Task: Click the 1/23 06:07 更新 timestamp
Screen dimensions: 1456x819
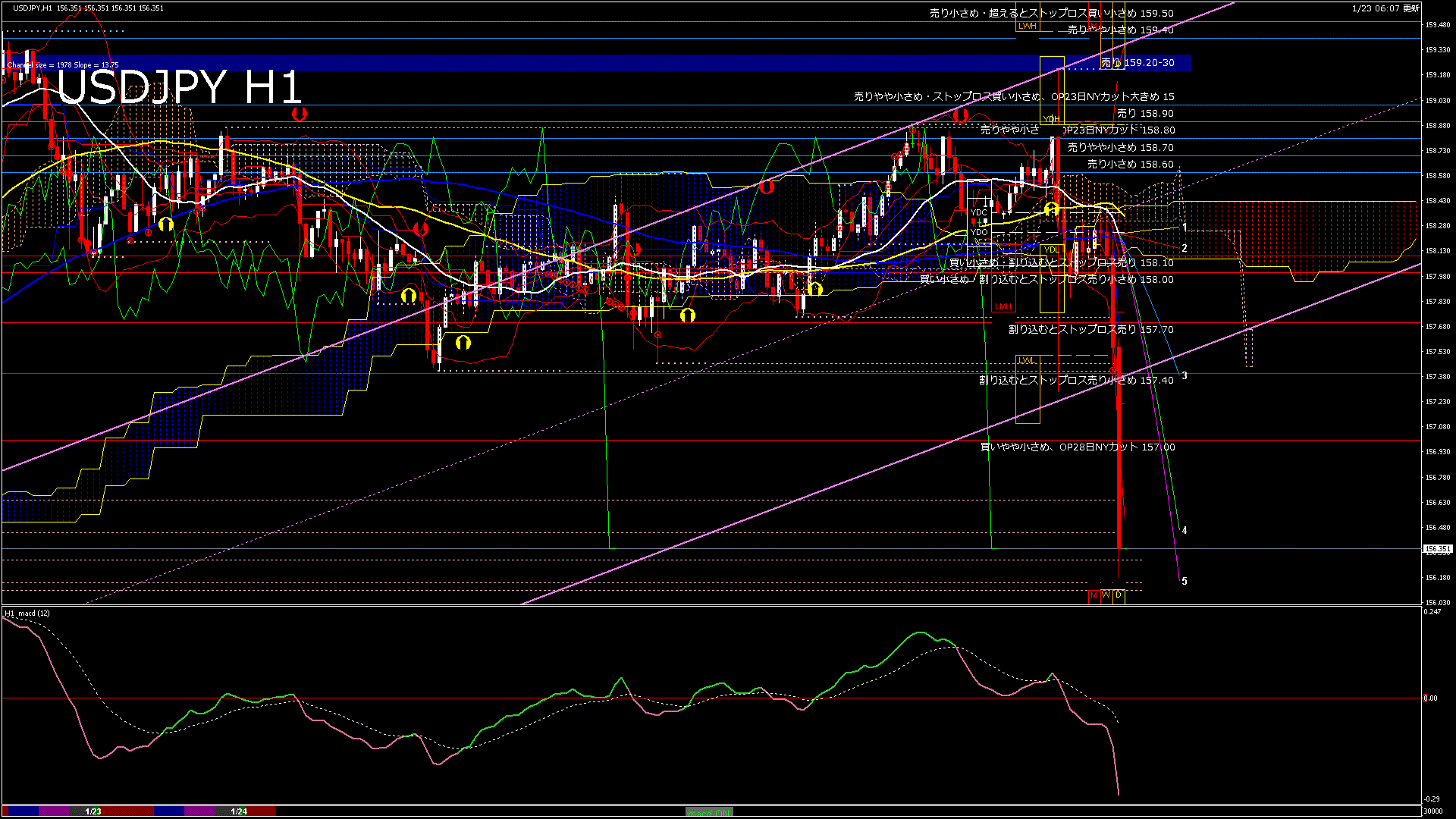Action: point(1385,8)
